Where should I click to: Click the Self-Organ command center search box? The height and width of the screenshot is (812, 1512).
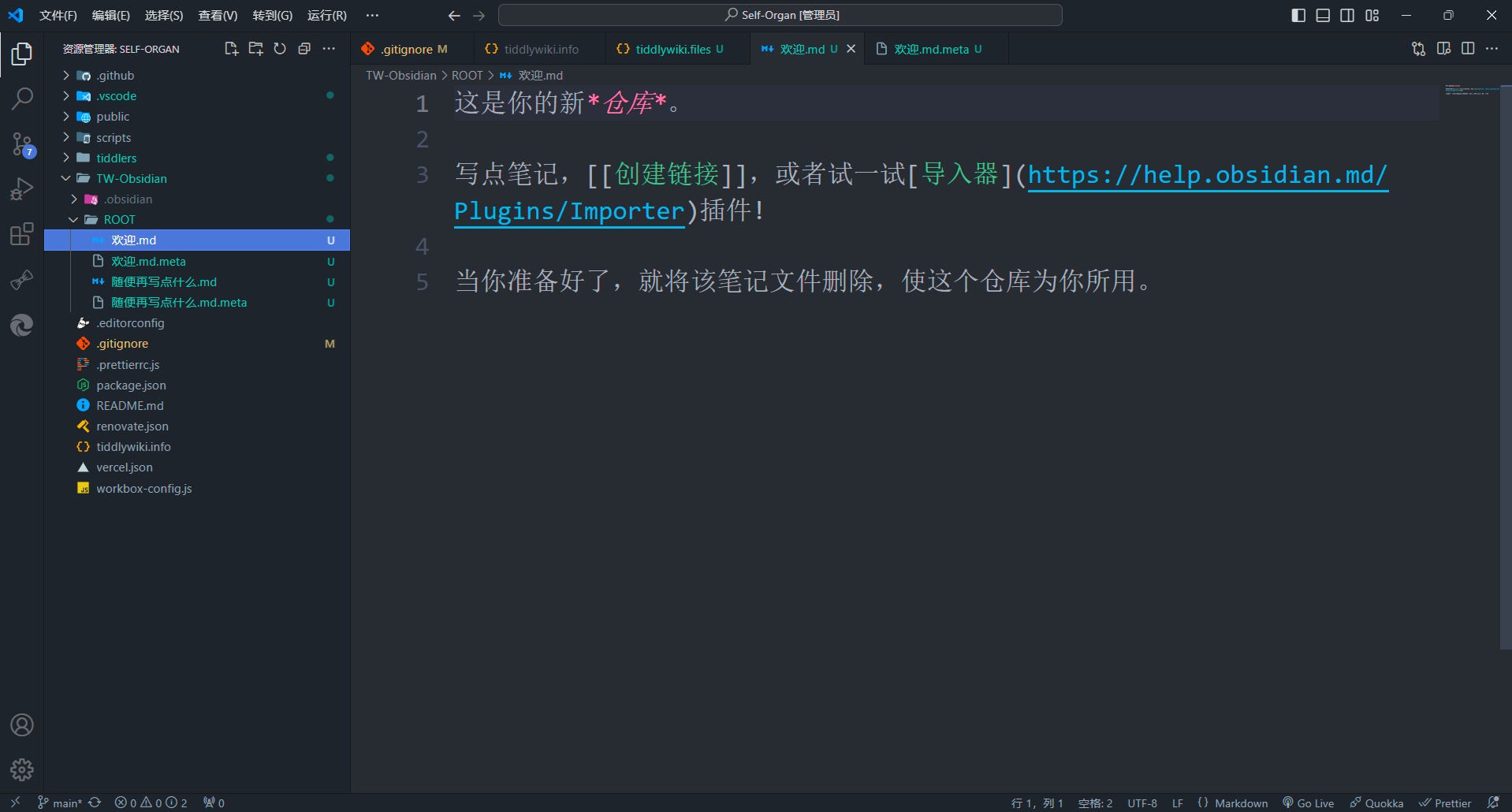[780, 15]
